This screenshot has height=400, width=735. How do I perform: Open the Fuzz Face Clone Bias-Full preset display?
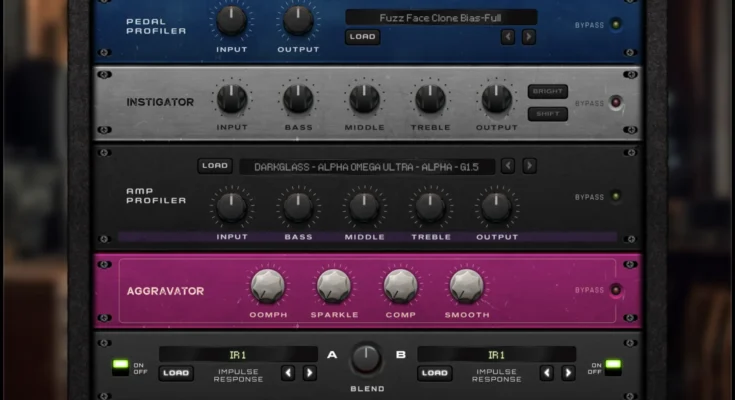pyautogui.click(x=441, y=17)
